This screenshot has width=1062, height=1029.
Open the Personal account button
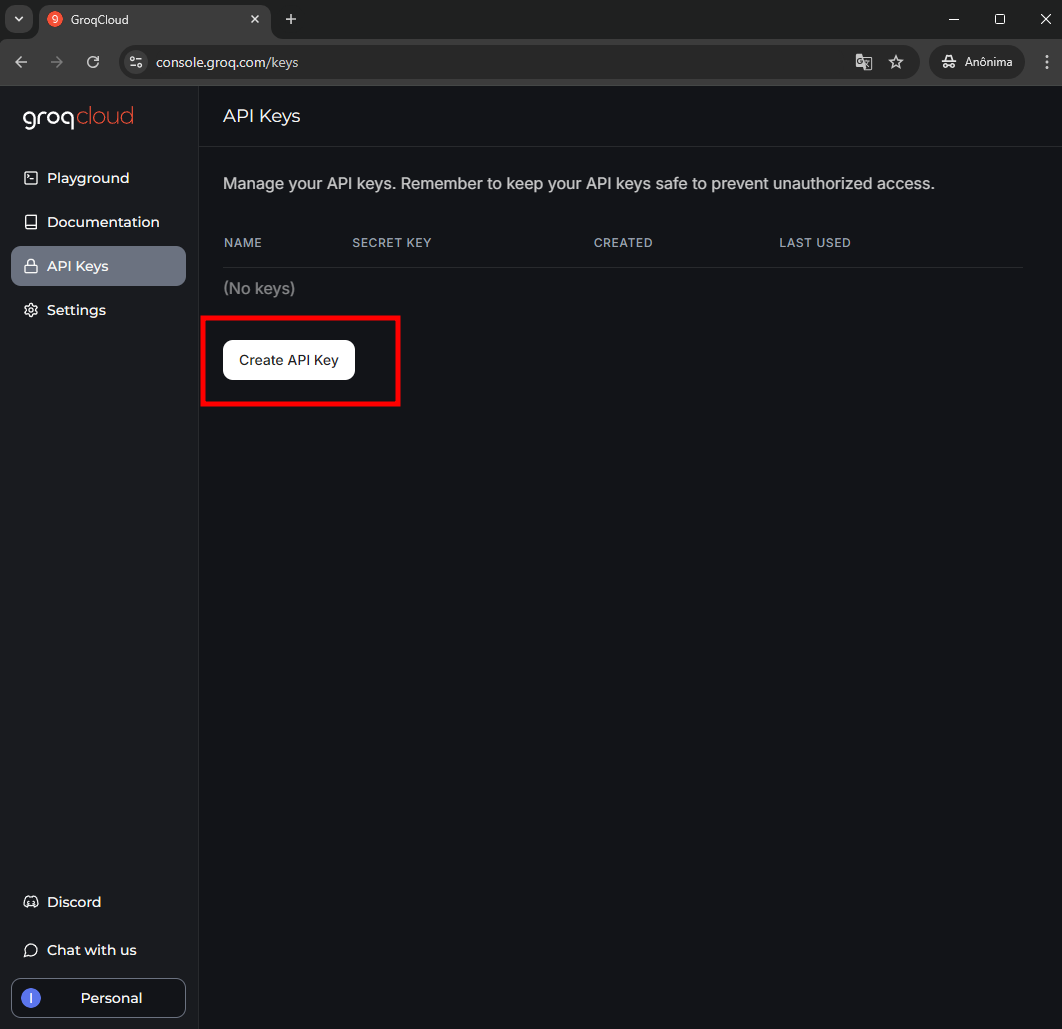tap(97, 997)
